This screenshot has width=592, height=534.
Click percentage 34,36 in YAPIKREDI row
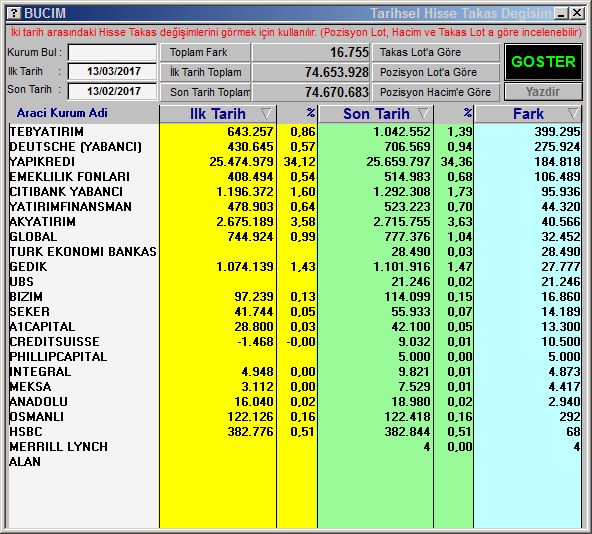[456, 162]
